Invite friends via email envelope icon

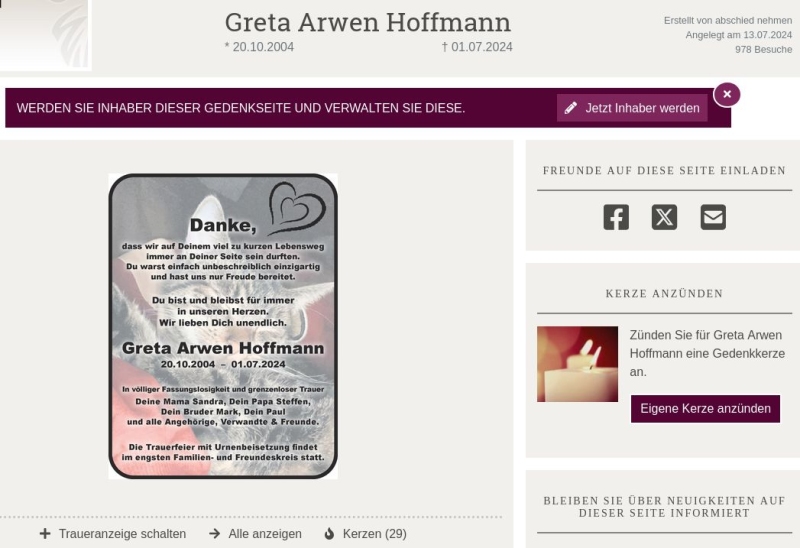coord(713,217)
